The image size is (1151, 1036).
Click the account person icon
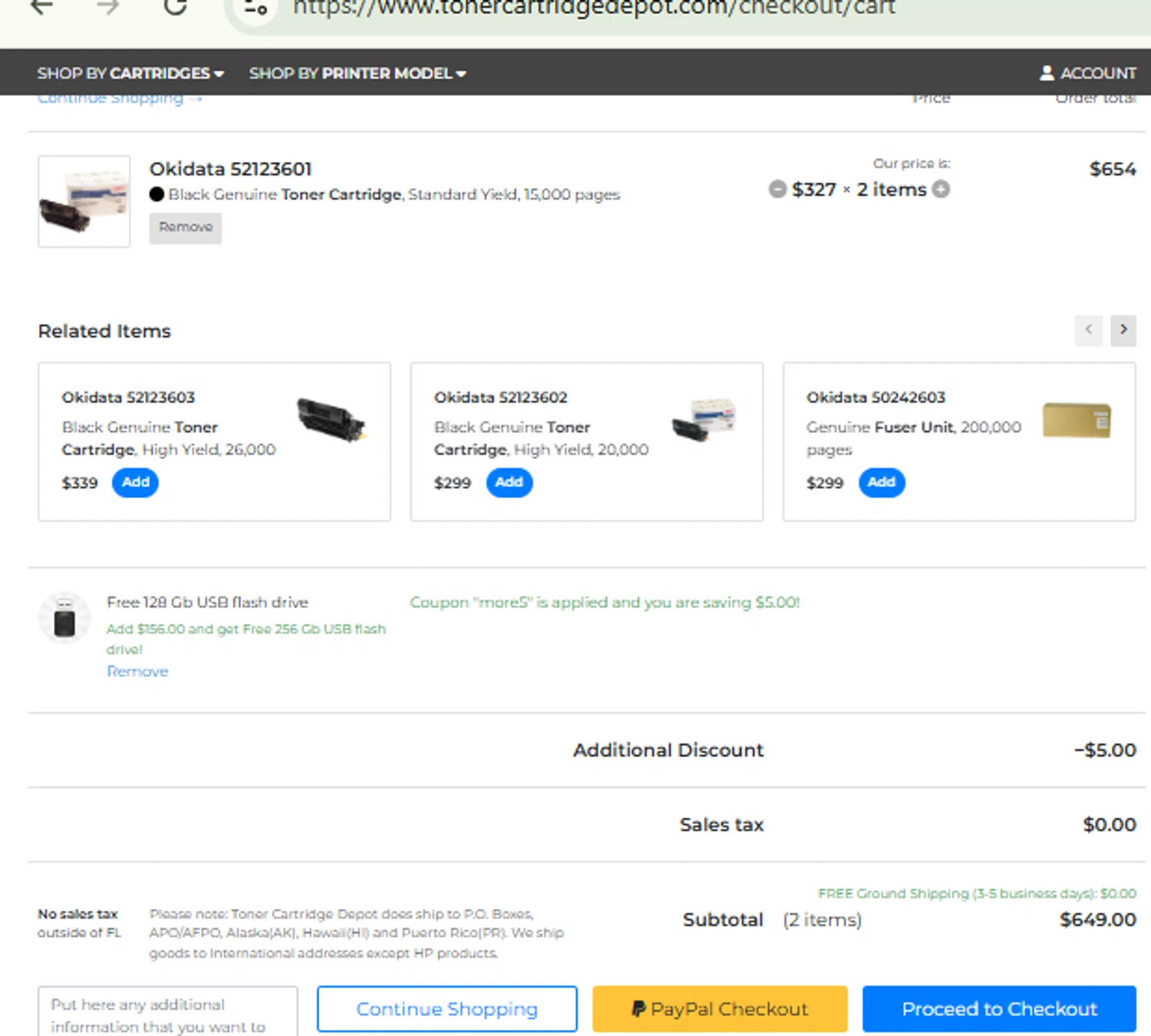(x=1047, y=73)
